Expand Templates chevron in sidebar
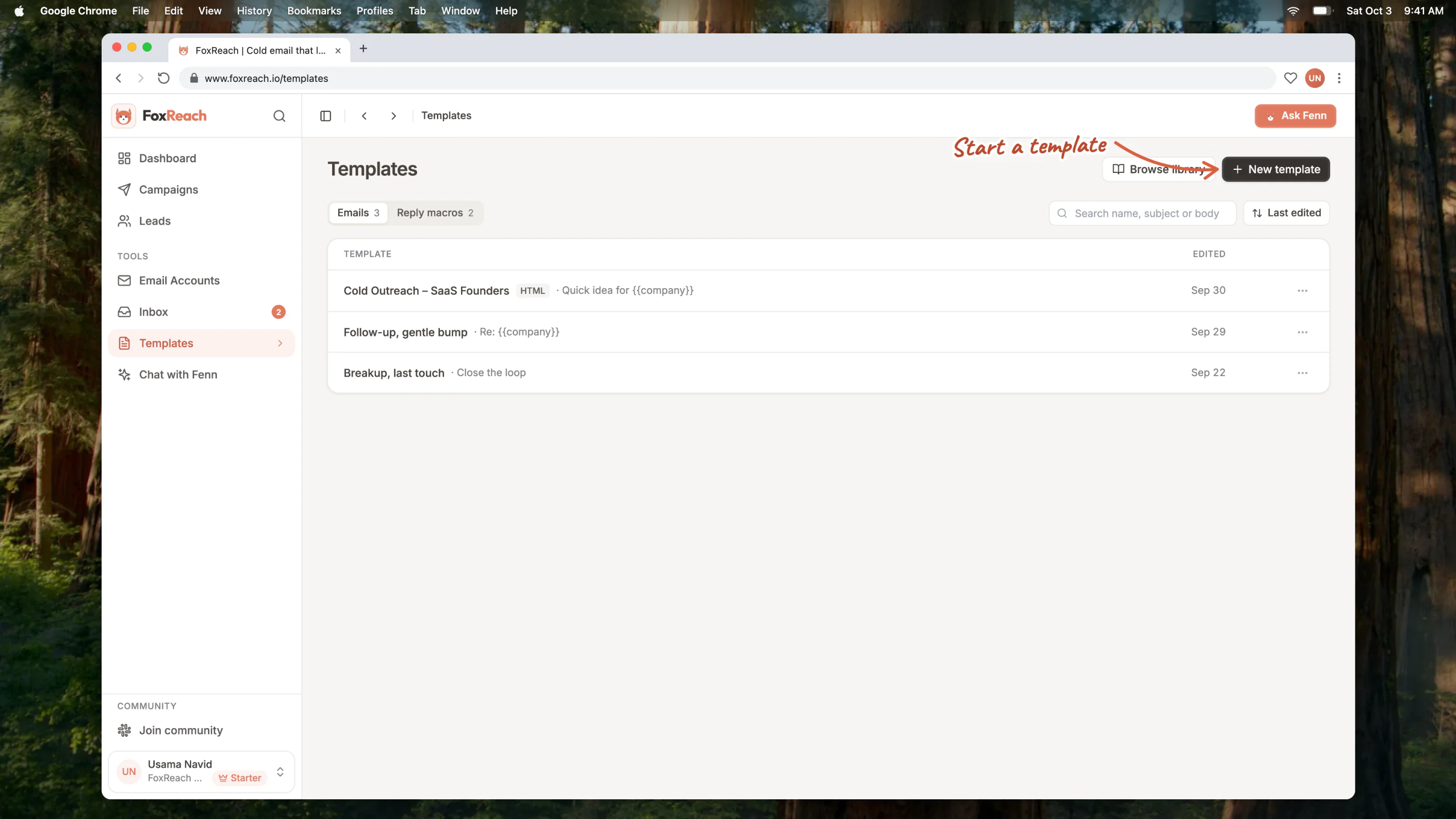Image resolution: width=1456 pixels, height=819 pixels. click(x=280, y=343)
